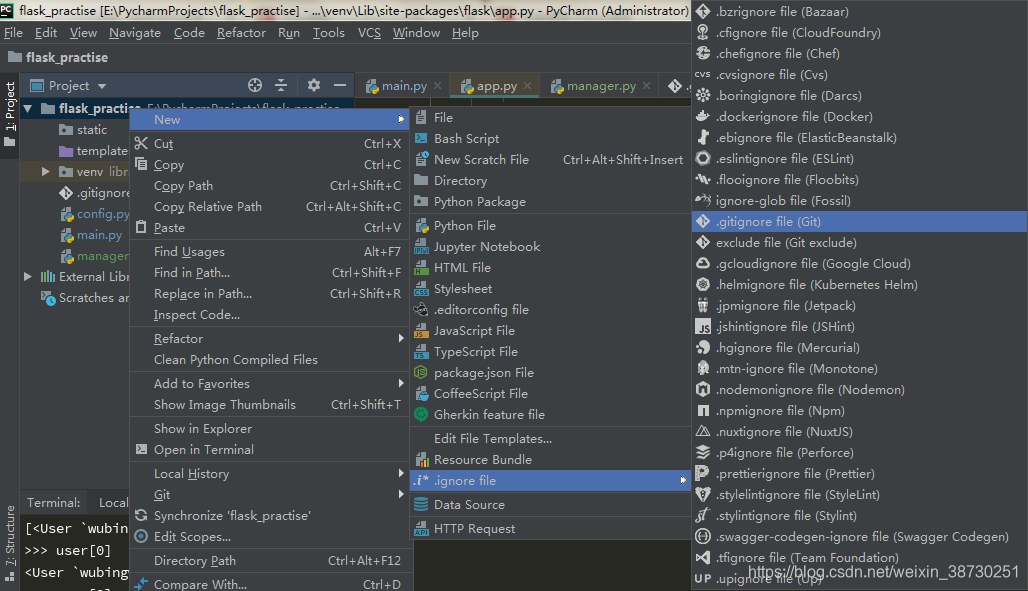Toggle the 1: Project side tool button
The height and width of the screenshot is (591, 1028).
(x=10, y=114)
